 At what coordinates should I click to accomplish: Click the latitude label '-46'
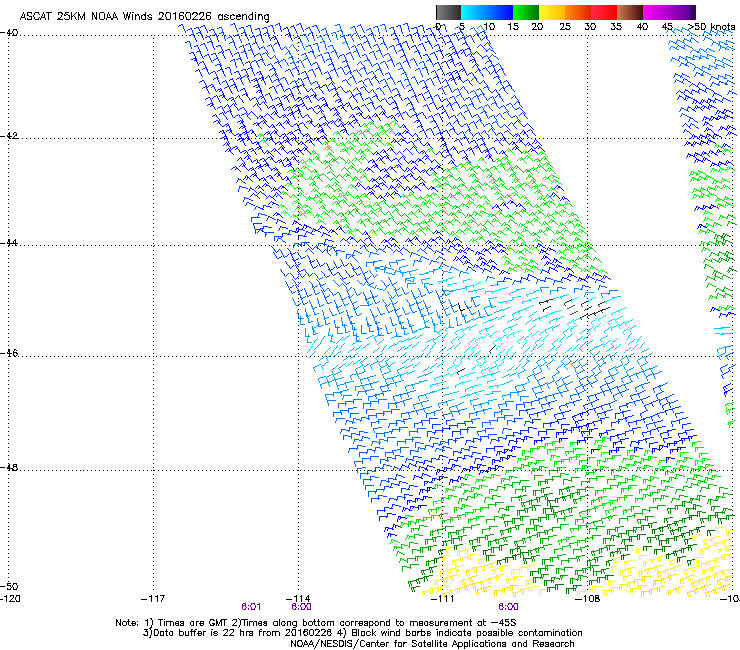[x=9, y=353]
